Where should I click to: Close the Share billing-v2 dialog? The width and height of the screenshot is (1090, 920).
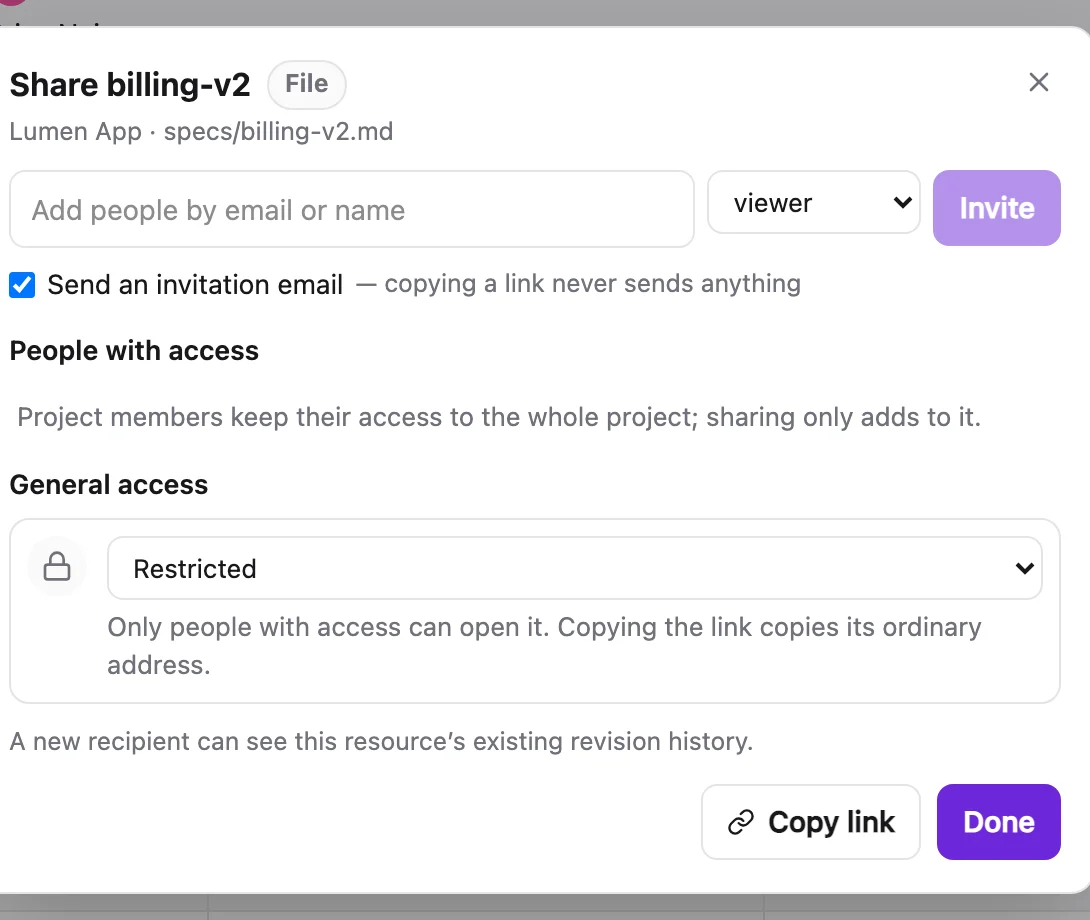(x=1039, y=82)
